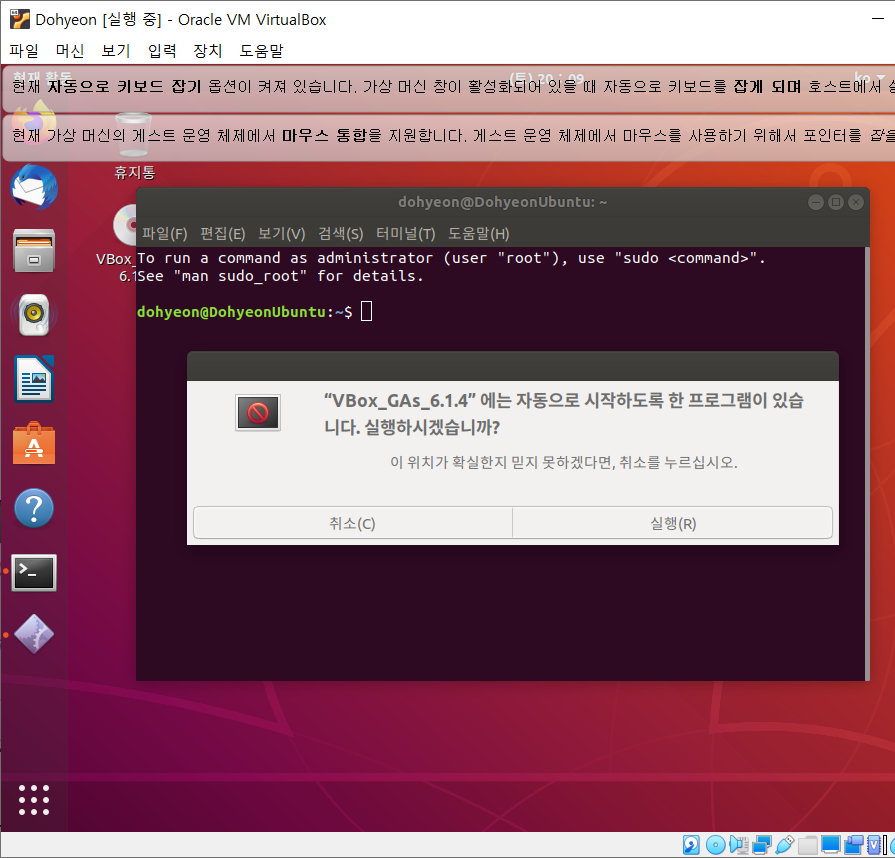
Task: Click the terminal's vertical scrollbar
Action: click(x=867, y=464)
